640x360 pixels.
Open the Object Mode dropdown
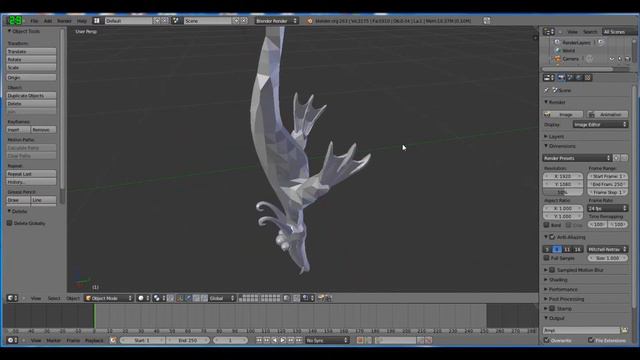pyautogui.click(x=109, y=298)
